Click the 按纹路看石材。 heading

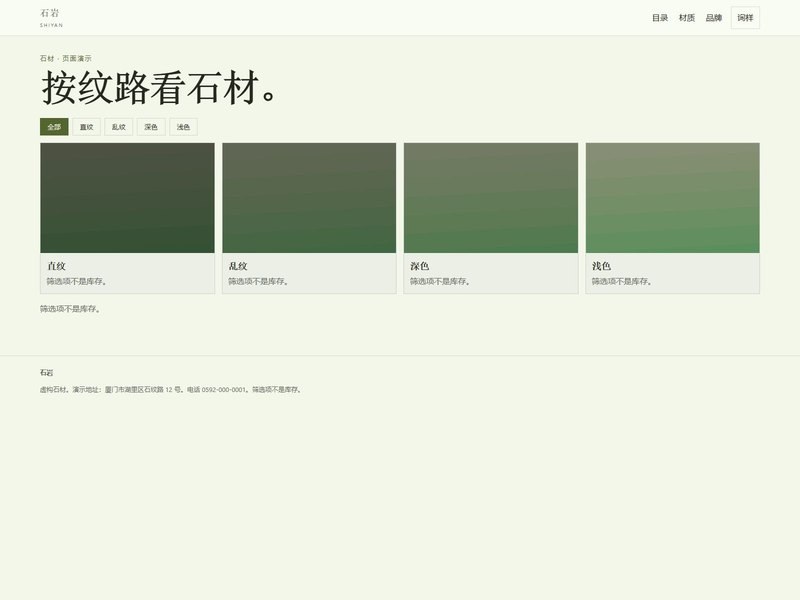point(160,88)
